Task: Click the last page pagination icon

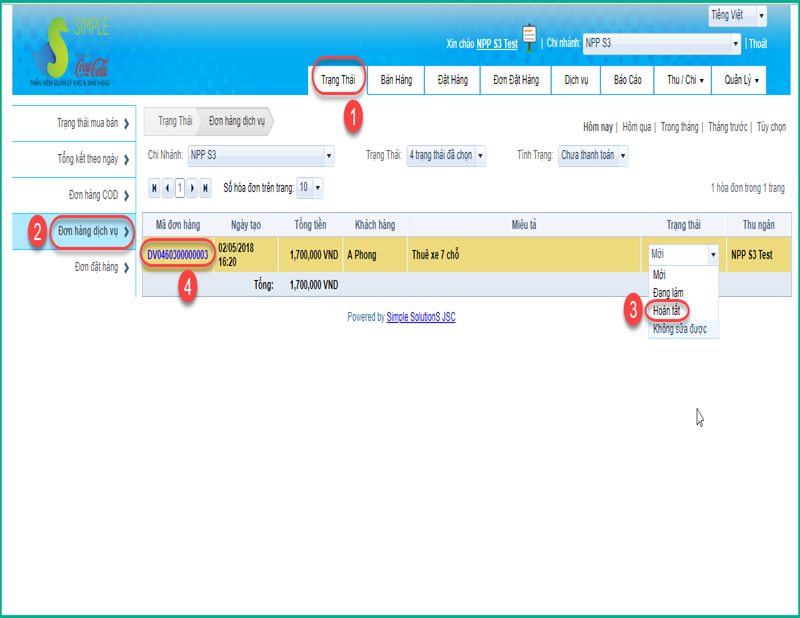Action: tap(206, 188)
